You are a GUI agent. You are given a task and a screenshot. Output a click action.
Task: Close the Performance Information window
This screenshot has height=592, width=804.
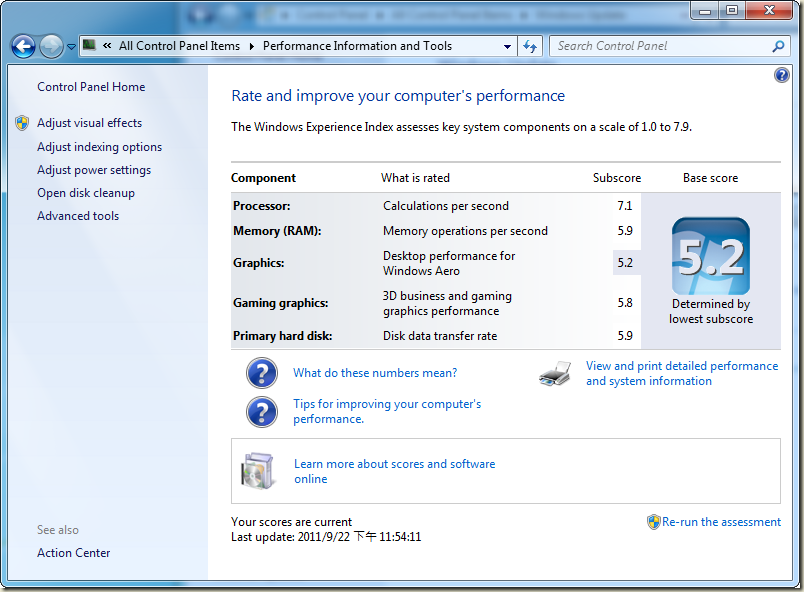[x=769, y=10]
